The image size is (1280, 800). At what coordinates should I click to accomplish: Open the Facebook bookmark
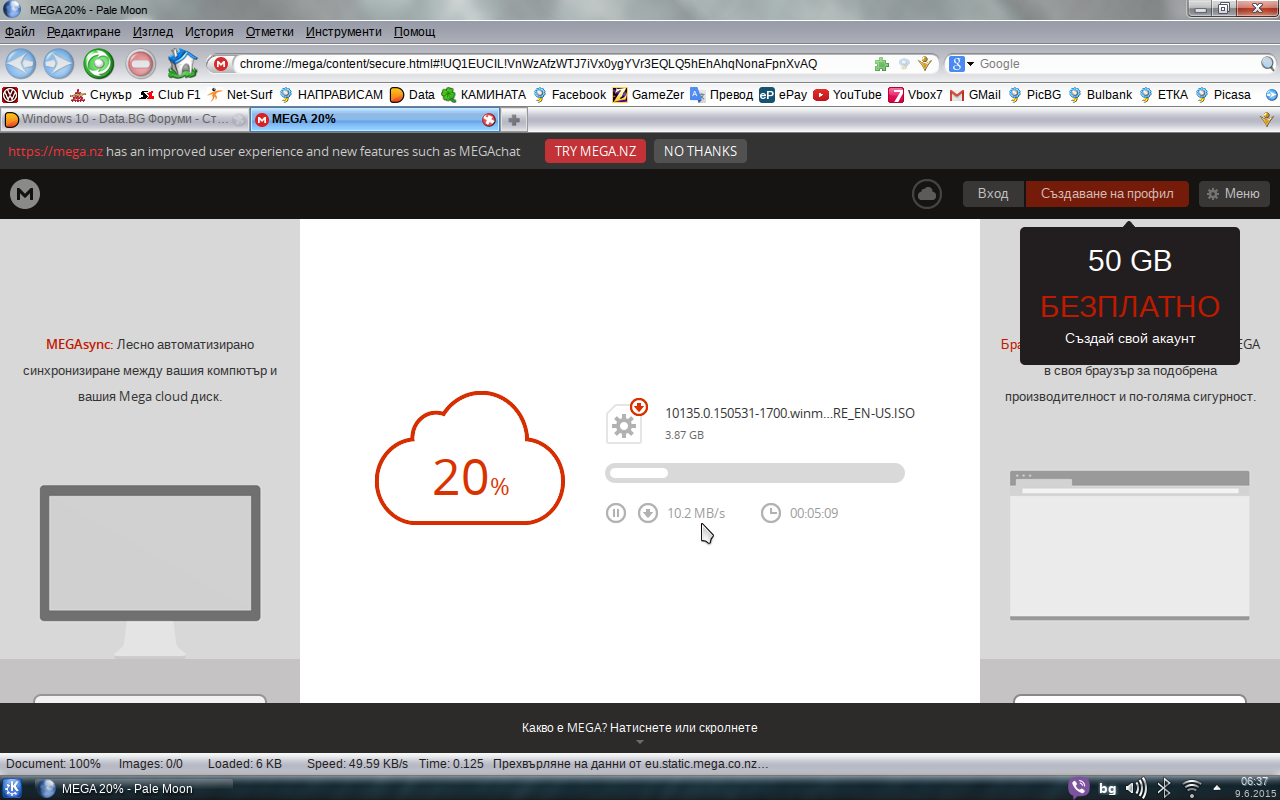click(570, 95)
